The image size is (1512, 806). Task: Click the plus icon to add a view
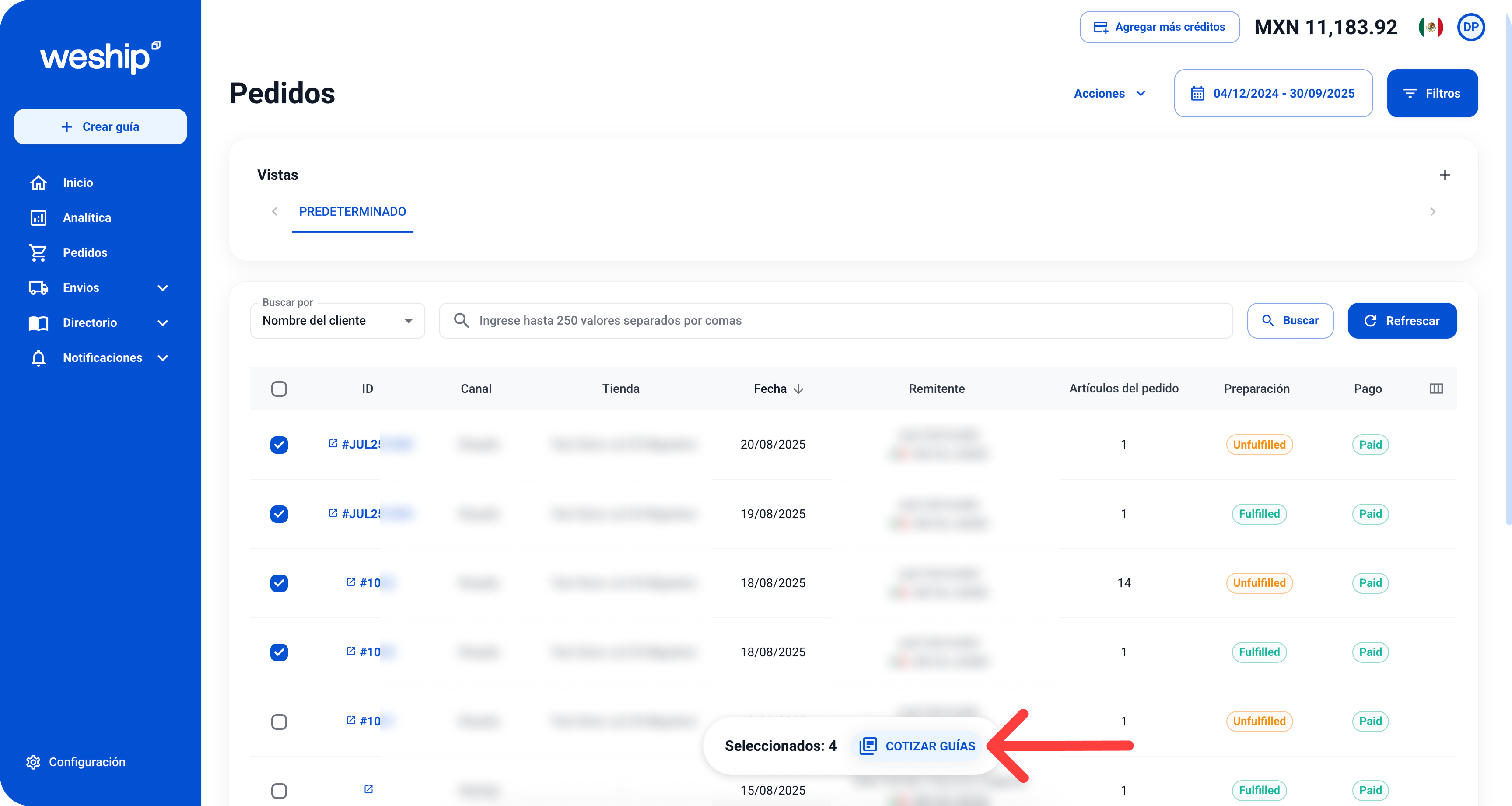1445,175
